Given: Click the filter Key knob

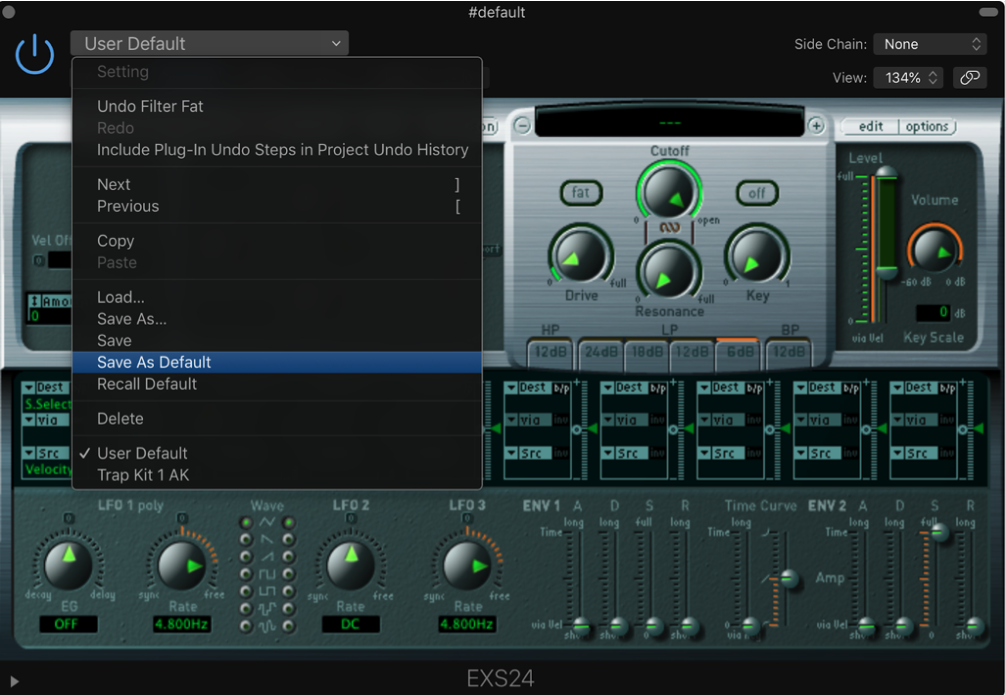Looking at the screenshot, I should click(757, 255).
